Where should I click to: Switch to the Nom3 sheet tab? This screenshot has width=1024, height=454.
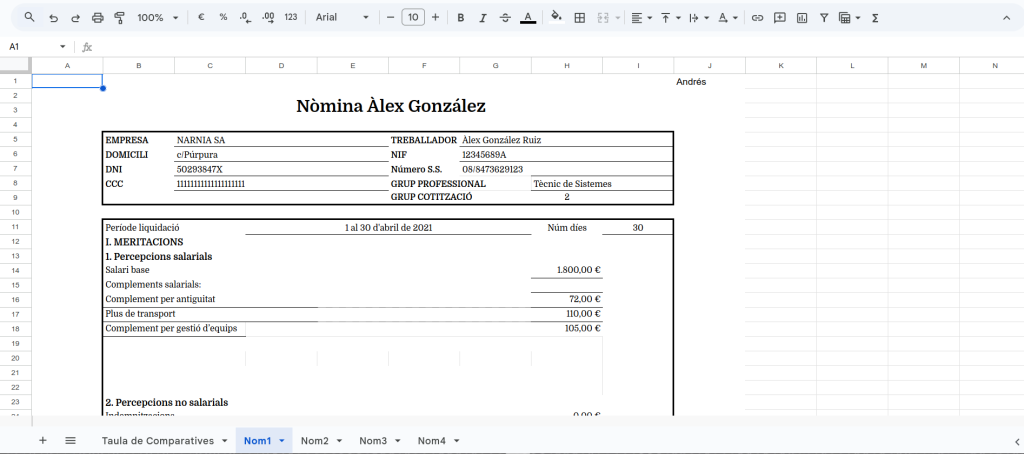click(x=373, y=440)
